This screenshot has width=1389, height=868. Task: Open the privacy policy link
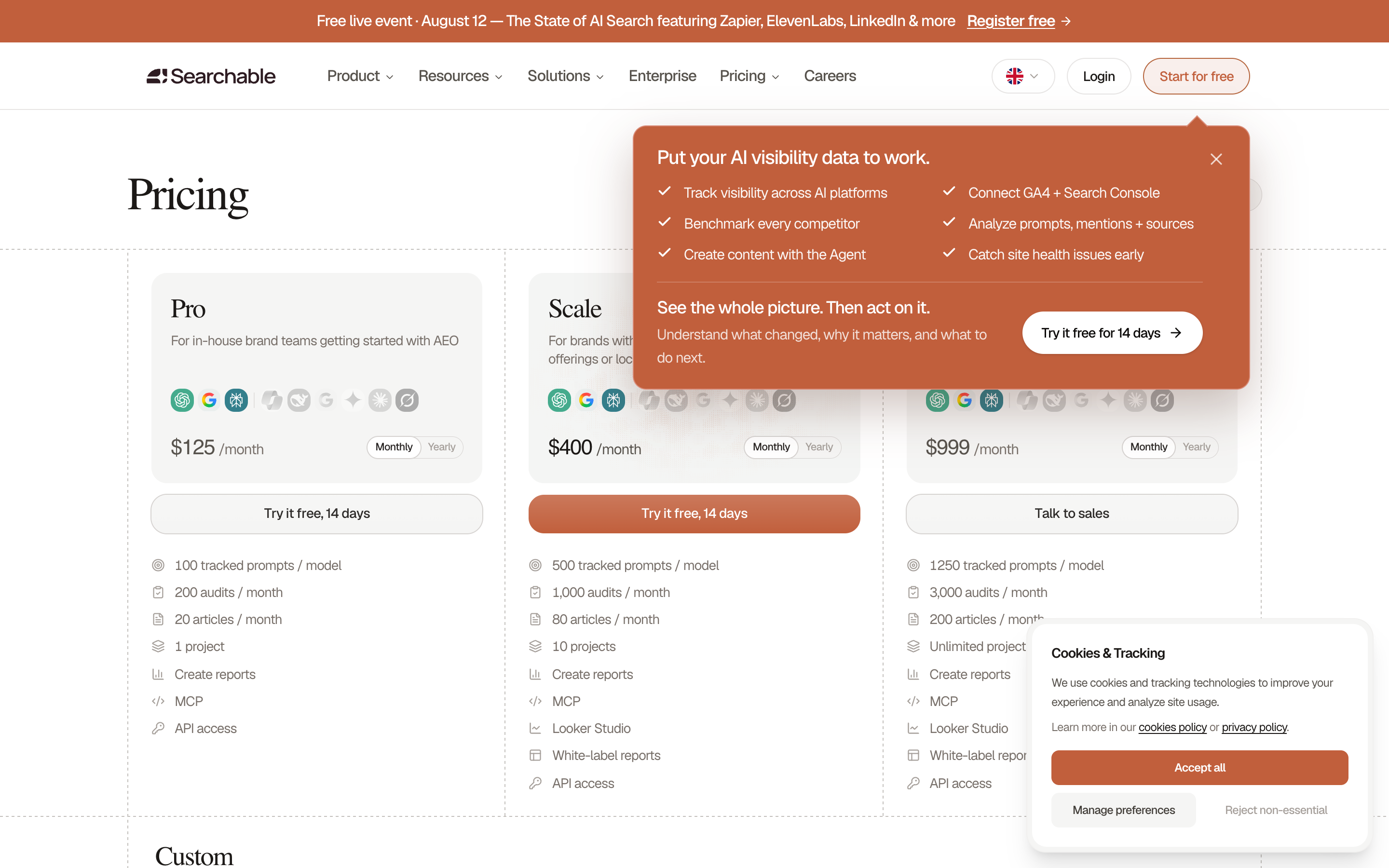click(1254, 727)
